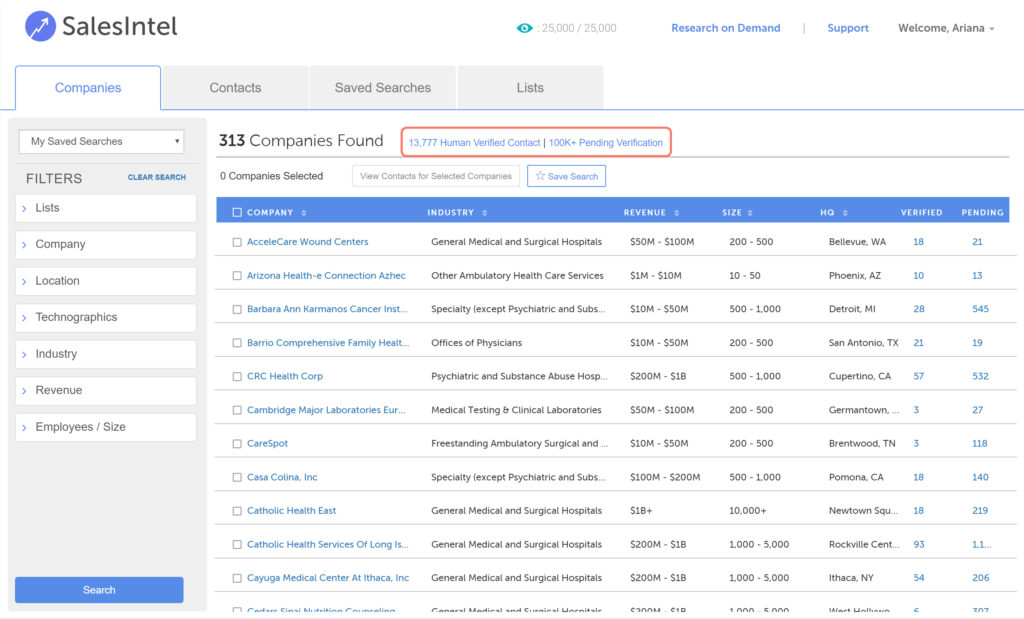This screenshot has height=619, width=1024.
Task: Select '$1B+' revenue cell
Action: pyautogui.click(x=641, y=511)
